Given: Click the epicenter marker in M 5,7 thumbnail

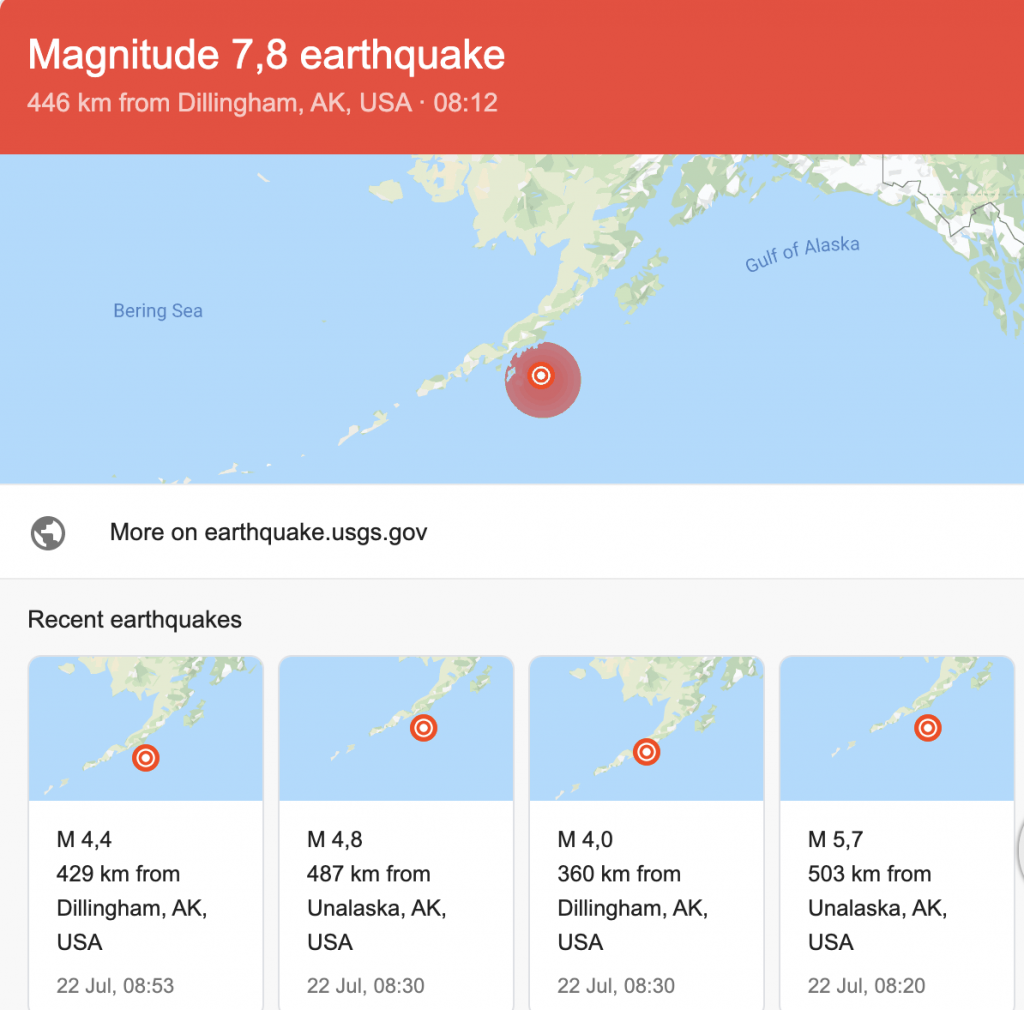Looking at the screenshot, I should [x=928, y=728].
